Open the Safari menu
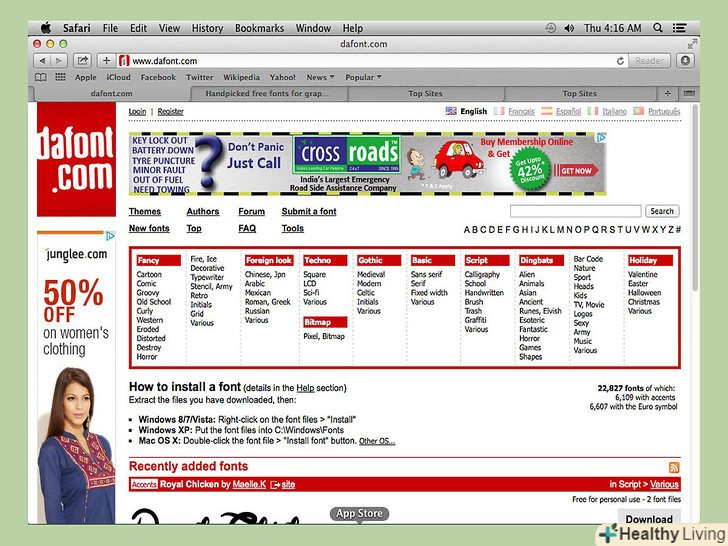The image size is (728, 546). tap(77, 28)
